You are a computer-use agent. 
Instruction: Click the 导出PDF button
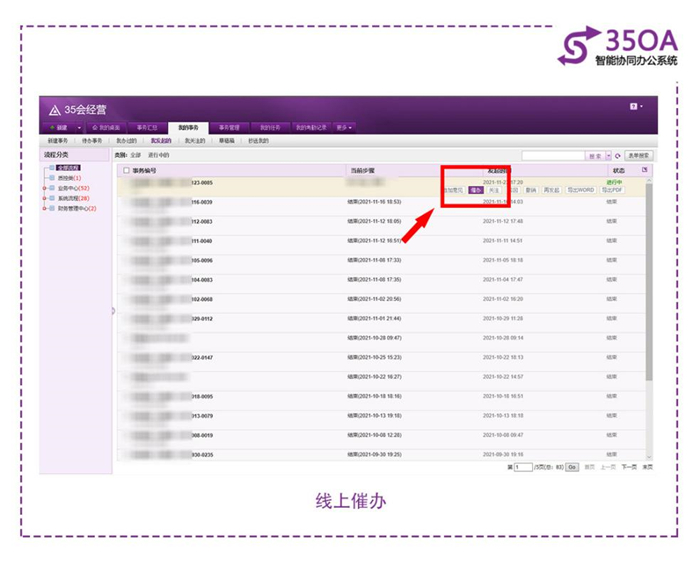[612, 191]
